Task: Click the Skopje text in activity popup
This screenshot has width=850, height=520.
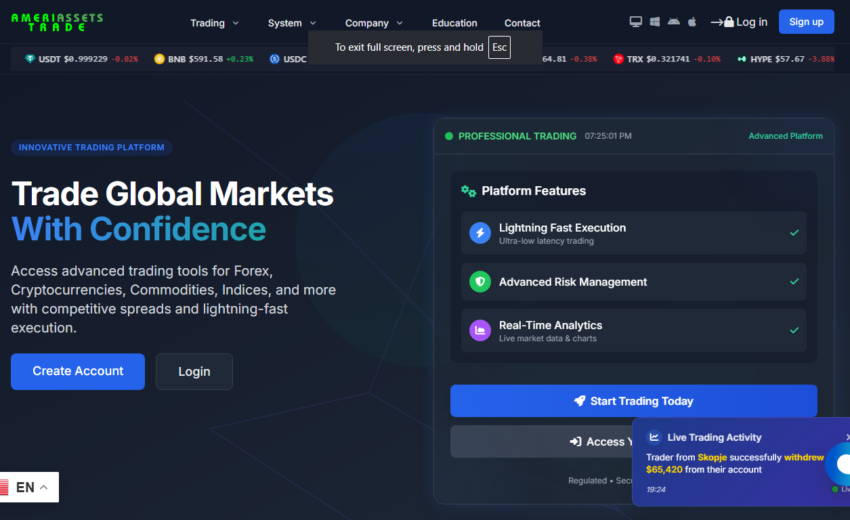Action: click(x=712, y=457)
